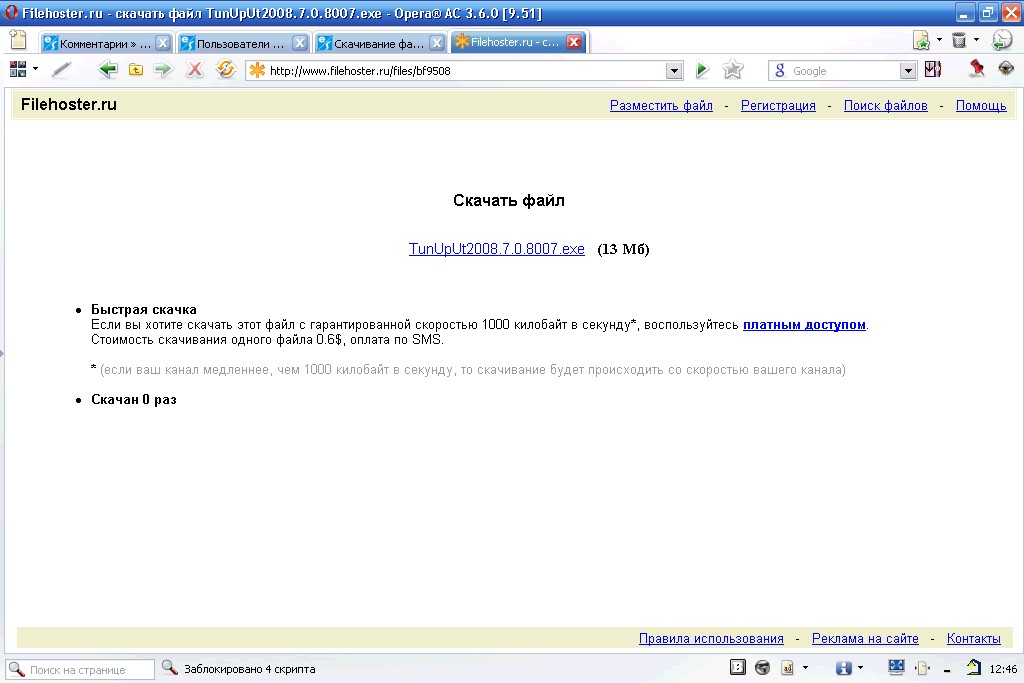Open the Регистрация link

point(778,105)
